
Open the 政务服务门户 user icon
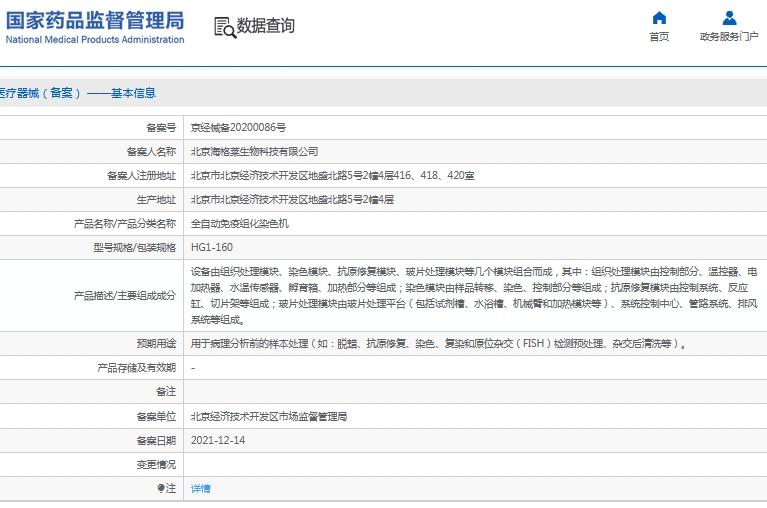point(729,18)
